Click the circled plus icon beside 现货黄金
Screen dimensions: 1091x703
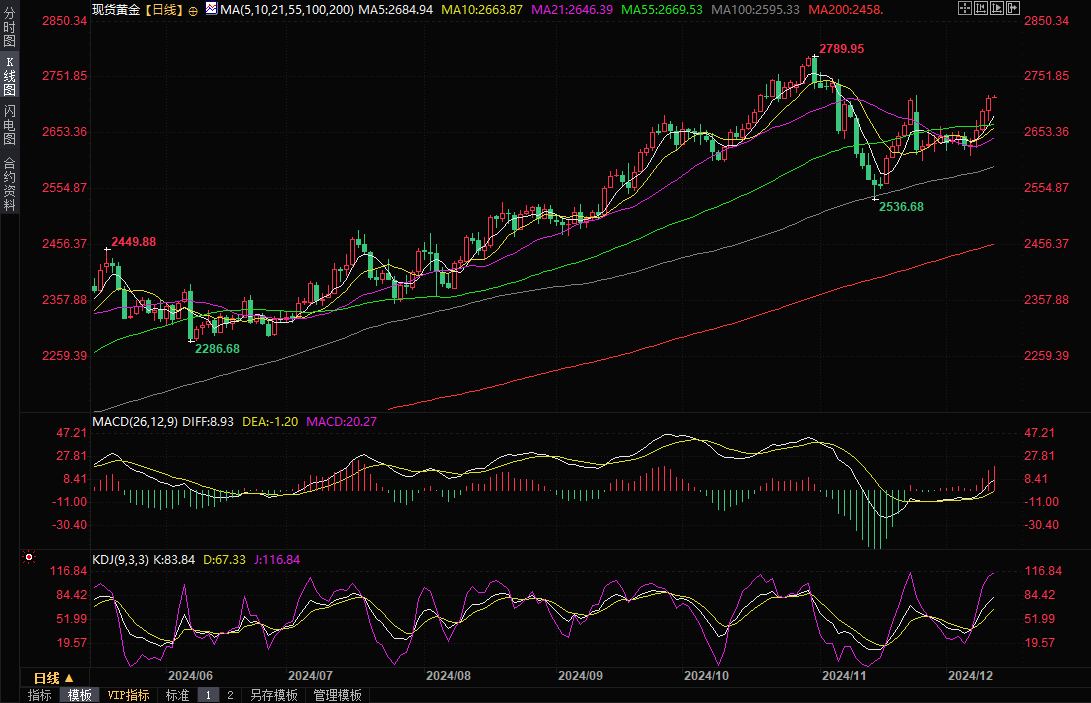(193, 10)
